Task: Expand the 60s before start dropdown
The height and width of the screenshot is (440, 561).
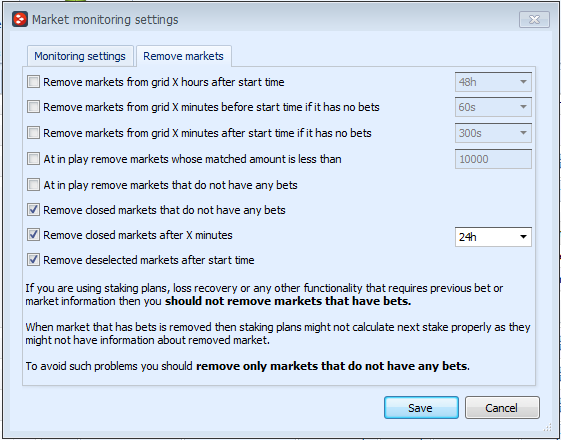Action: pyautogui.click(x=493, y=107)
